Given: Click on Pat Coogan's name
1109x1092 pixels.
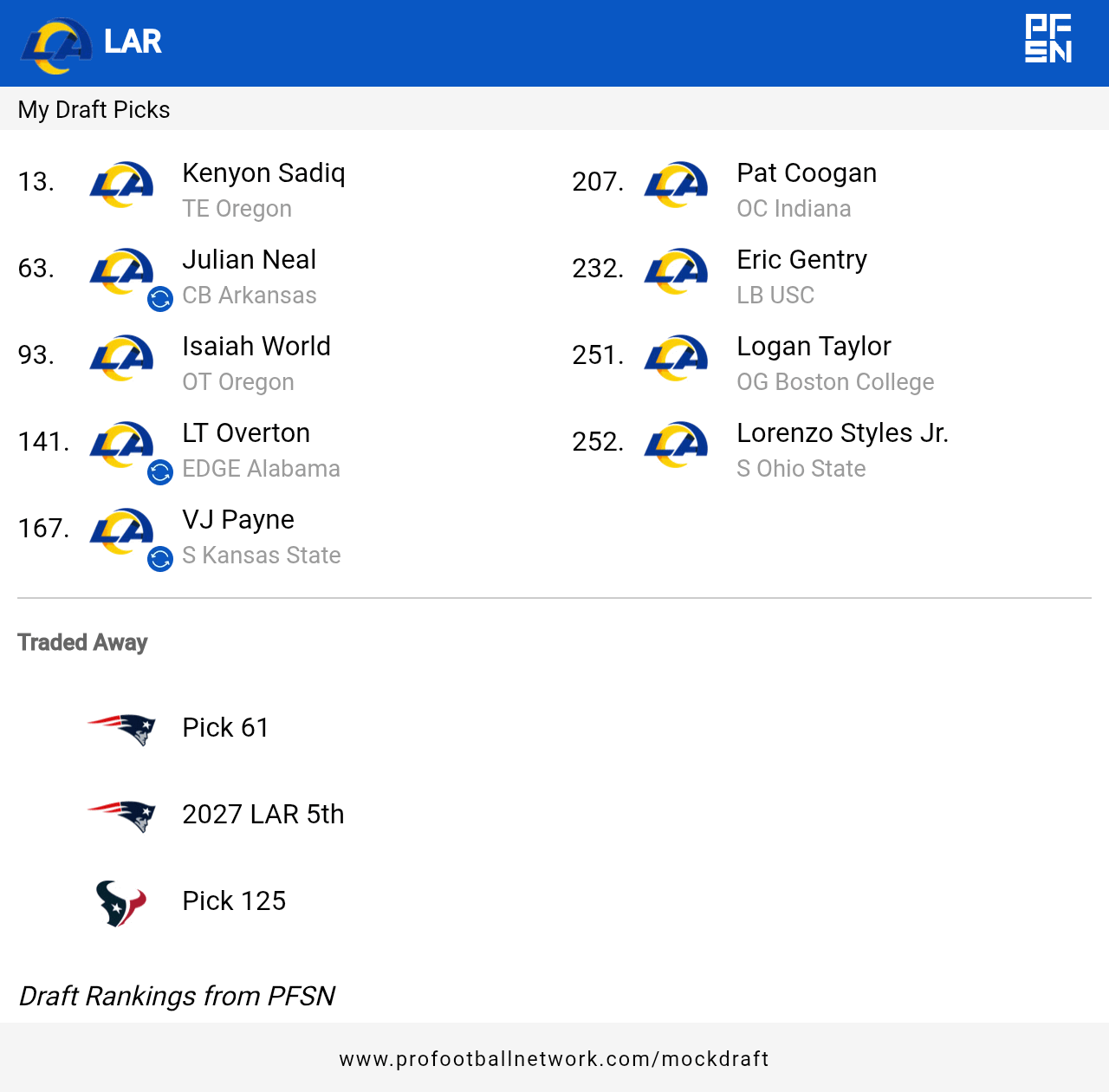Looking at the screenshot, I should 807,173.
